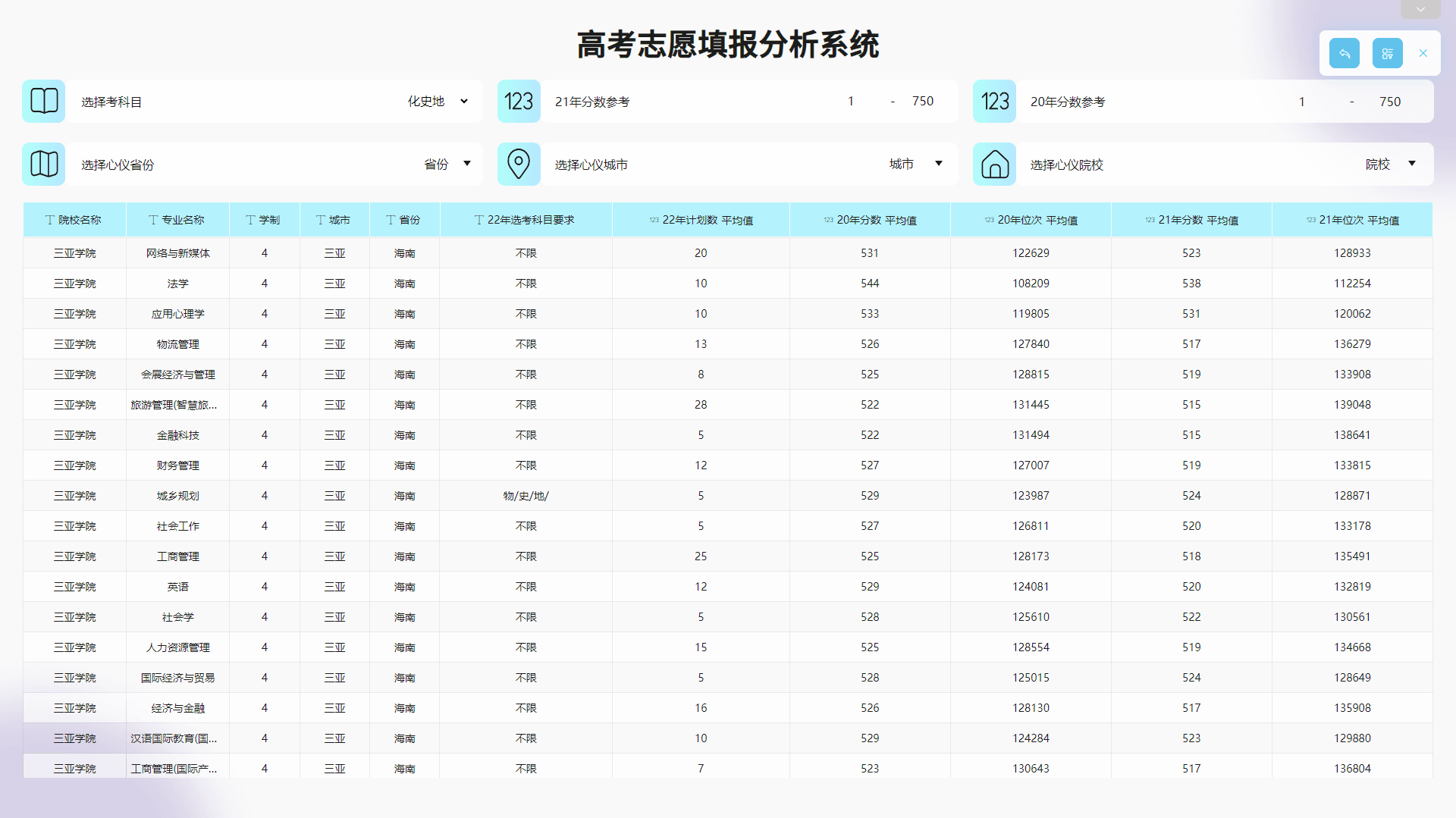Select the 金融科技 major cell
Viewport: 1456px width, 818px height.
tap(177, 435)
